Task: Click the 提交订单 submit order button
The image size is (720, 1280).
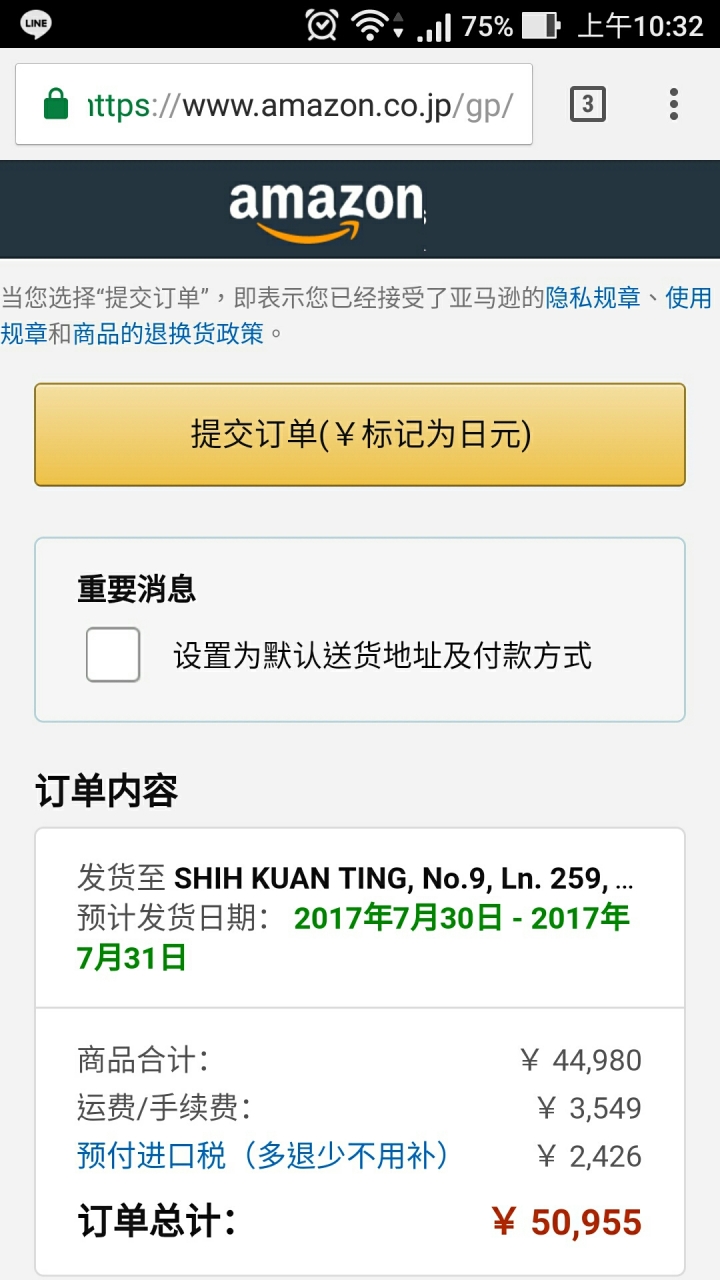Action: pos(360,435)
